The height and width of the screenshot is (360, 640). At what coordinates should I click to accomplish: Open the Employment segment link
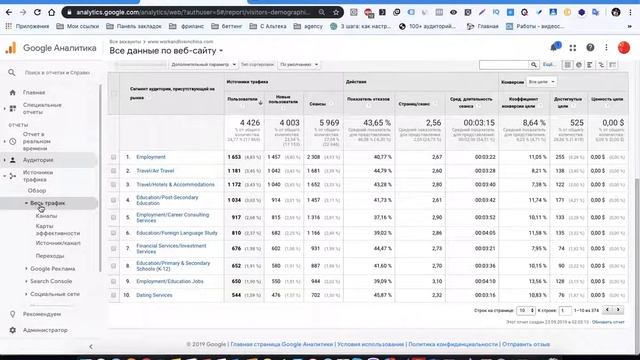click(151, 157)
